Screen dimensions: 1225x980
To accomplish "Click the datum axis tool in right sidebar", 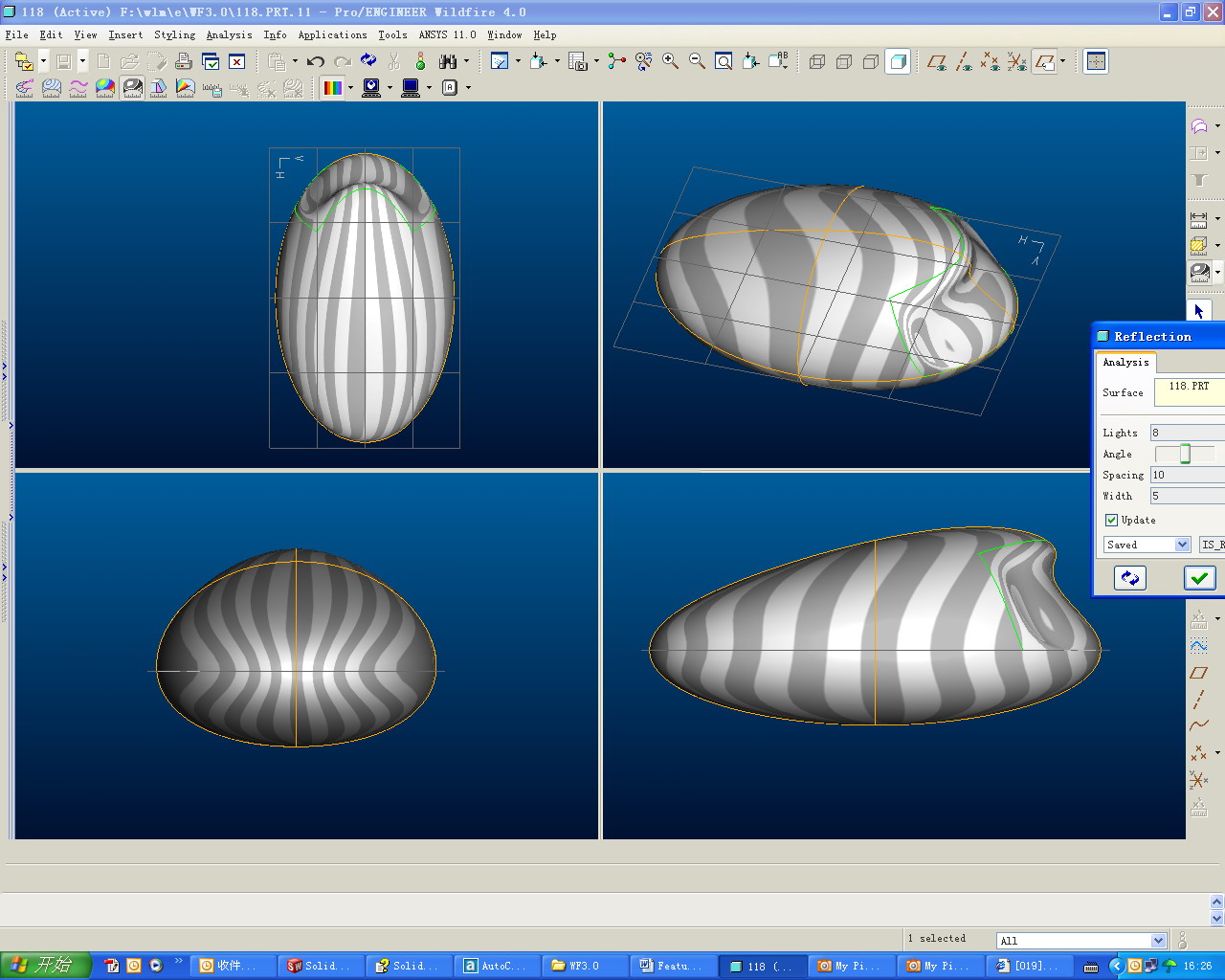I will [x=1198, y=700].
